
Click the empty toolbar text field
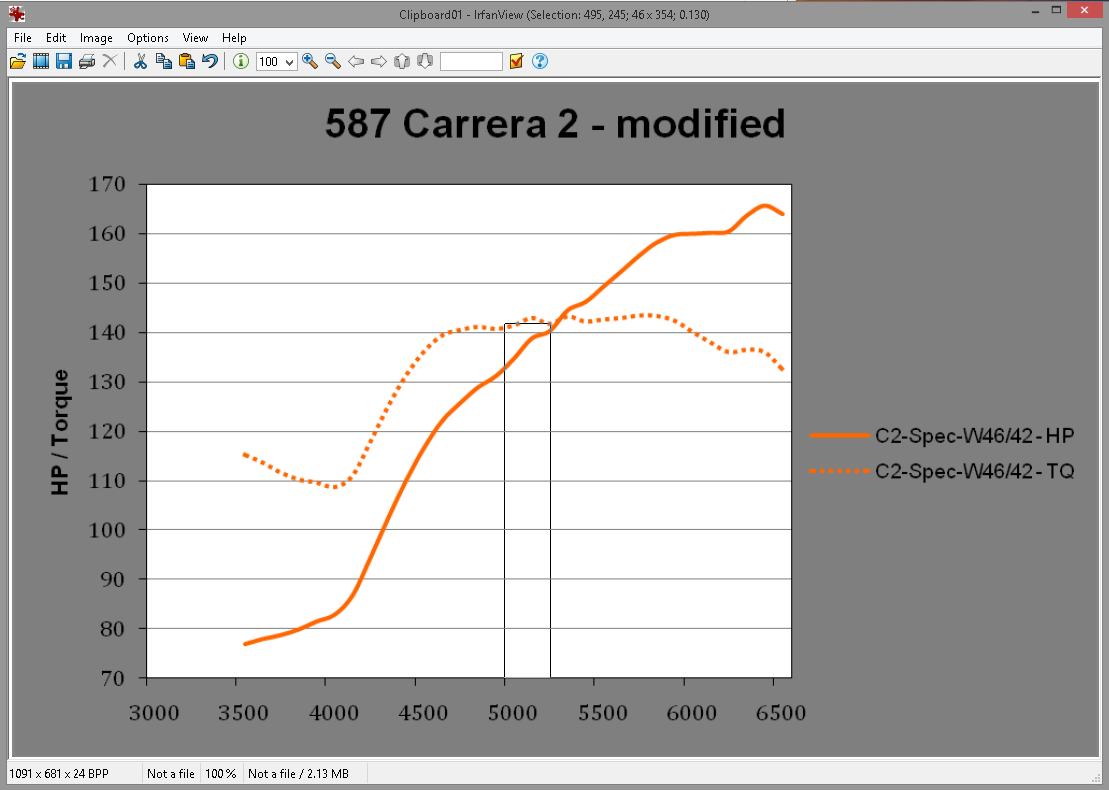(x=471, y=62)
